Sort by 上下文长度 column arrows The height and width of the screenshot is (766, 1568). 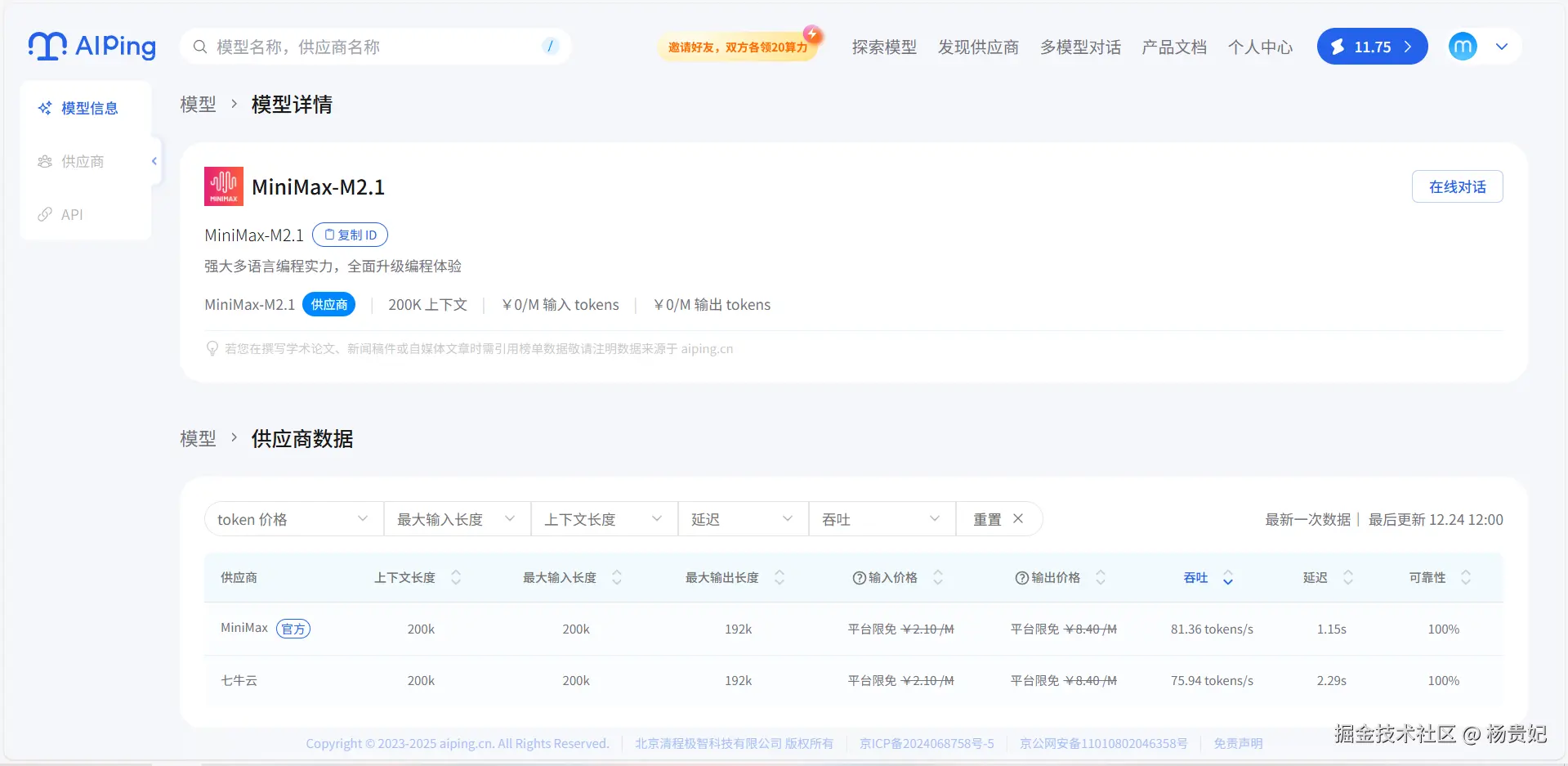coord(456,577)
